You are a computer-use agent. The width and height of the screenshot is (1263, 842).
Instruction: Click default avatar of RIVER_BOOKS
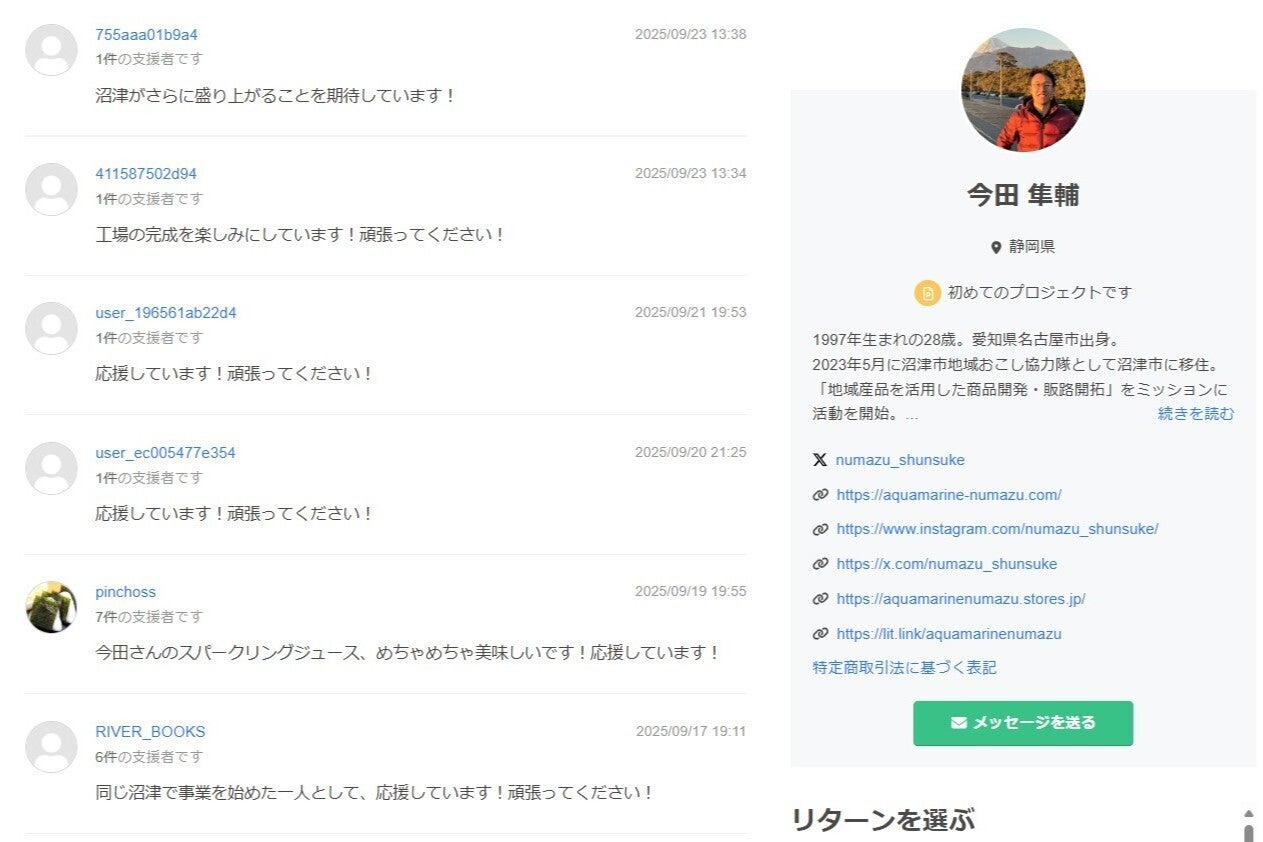point(51,747)
